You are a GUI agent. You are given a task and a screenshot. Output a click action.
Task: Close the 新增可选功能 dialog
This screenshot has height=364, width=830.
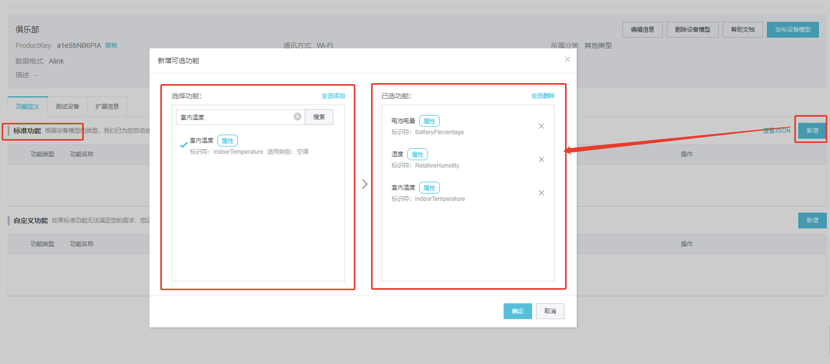[x=567, y=59]
